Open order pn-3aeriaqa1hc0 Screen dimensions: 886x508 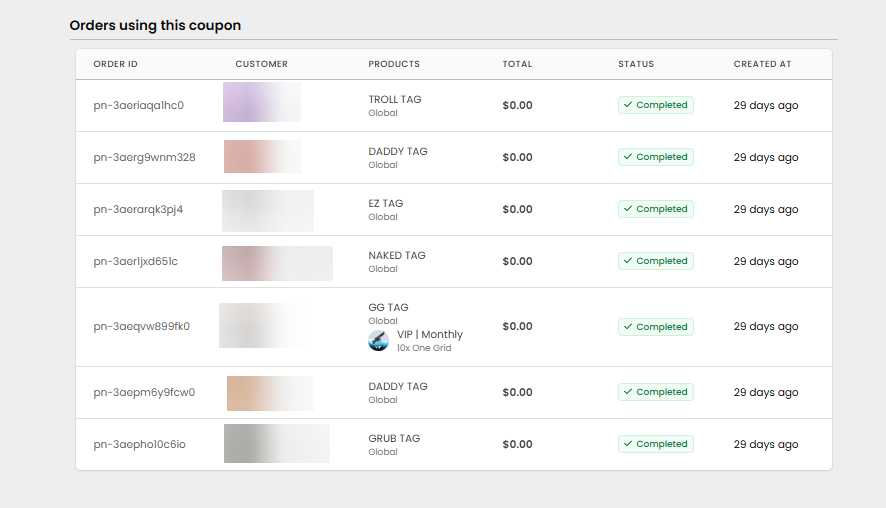(138, 105)
